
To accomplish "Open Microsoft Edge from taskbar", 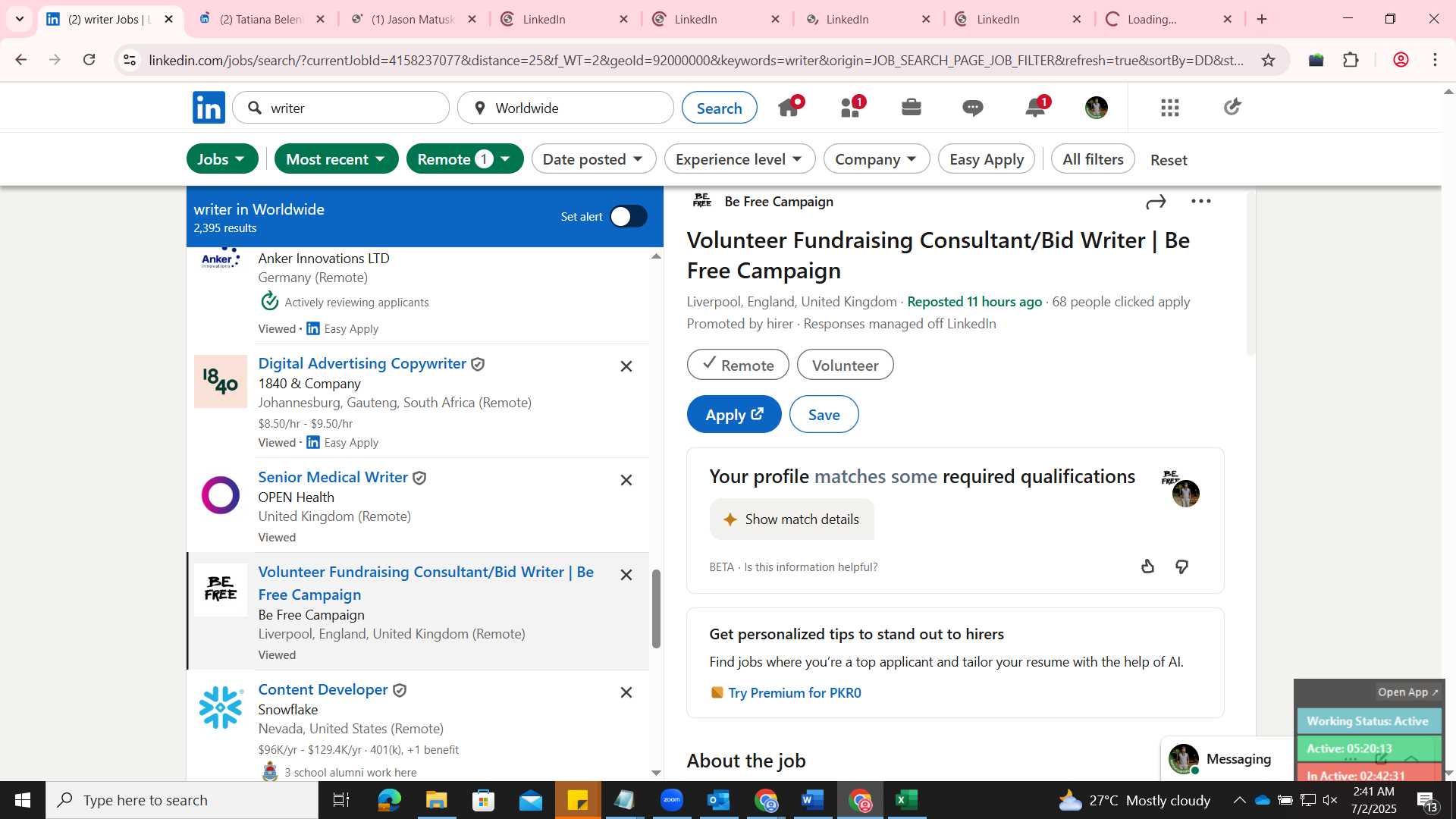I will coord(389,800).
